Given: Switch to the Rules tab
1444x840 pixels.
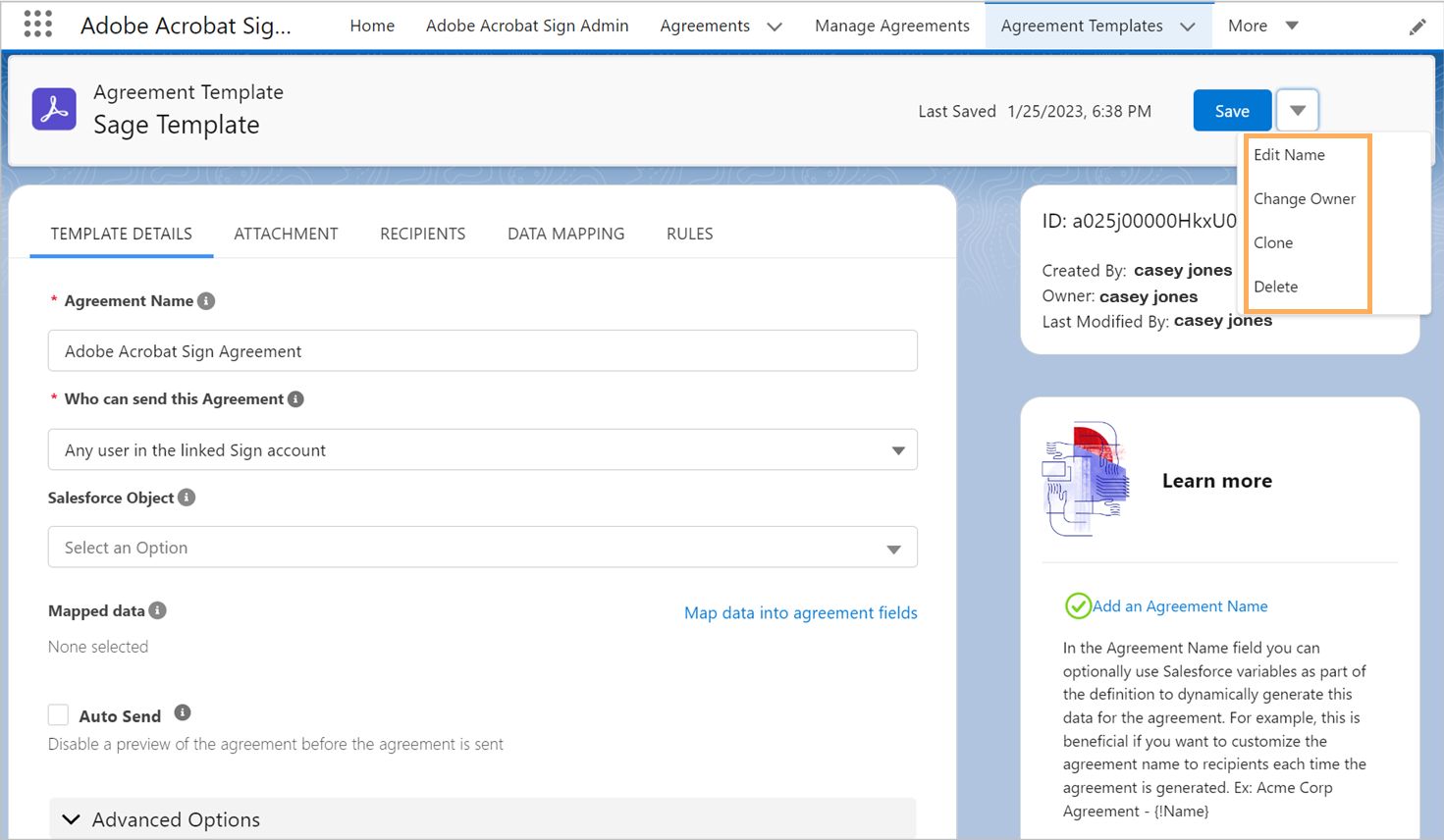Looking at the screenshot, I should (x=690, y=234).
